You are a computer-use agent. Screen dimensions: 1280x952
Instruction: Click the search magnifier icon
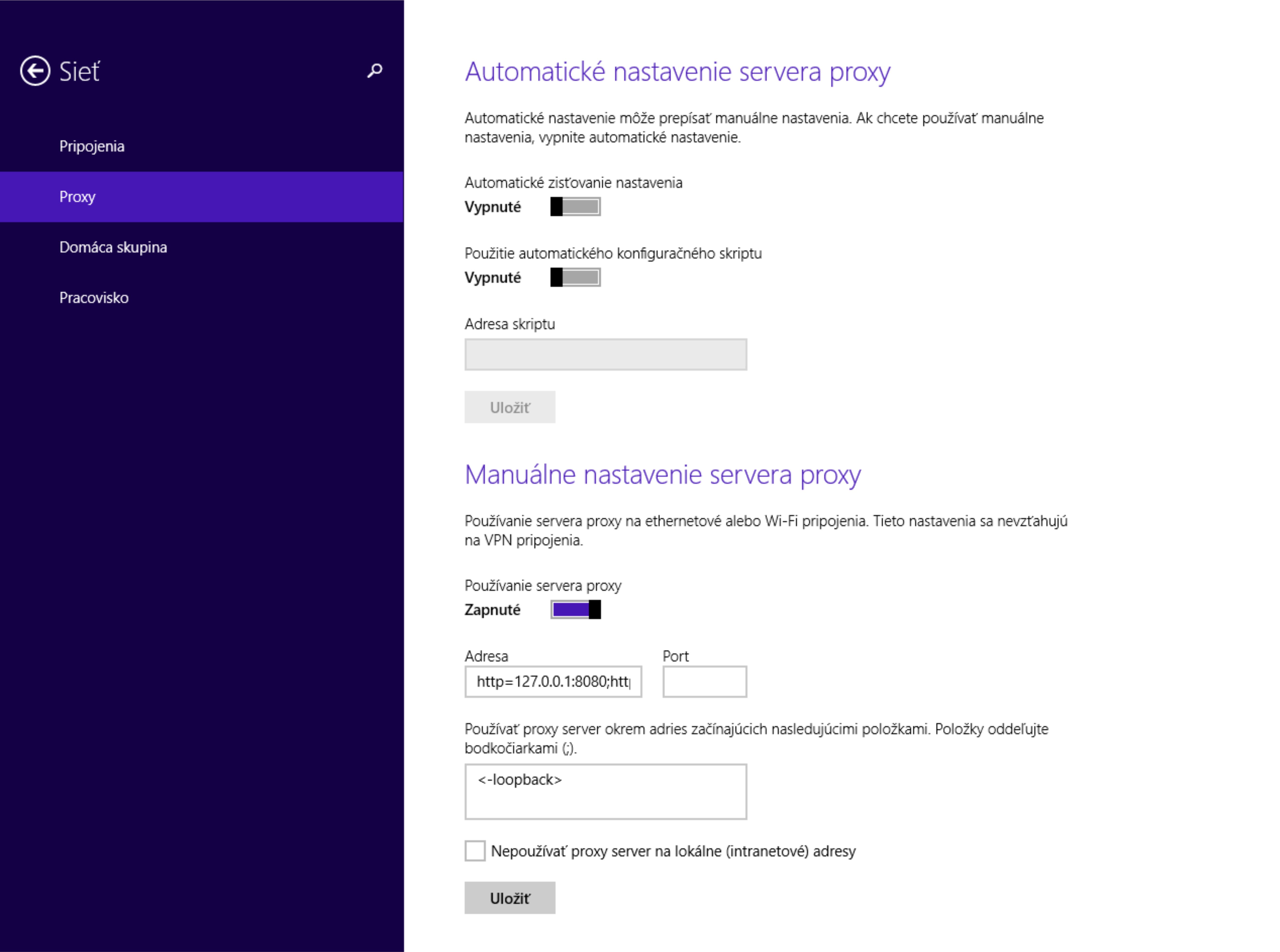tap(375, 70)
